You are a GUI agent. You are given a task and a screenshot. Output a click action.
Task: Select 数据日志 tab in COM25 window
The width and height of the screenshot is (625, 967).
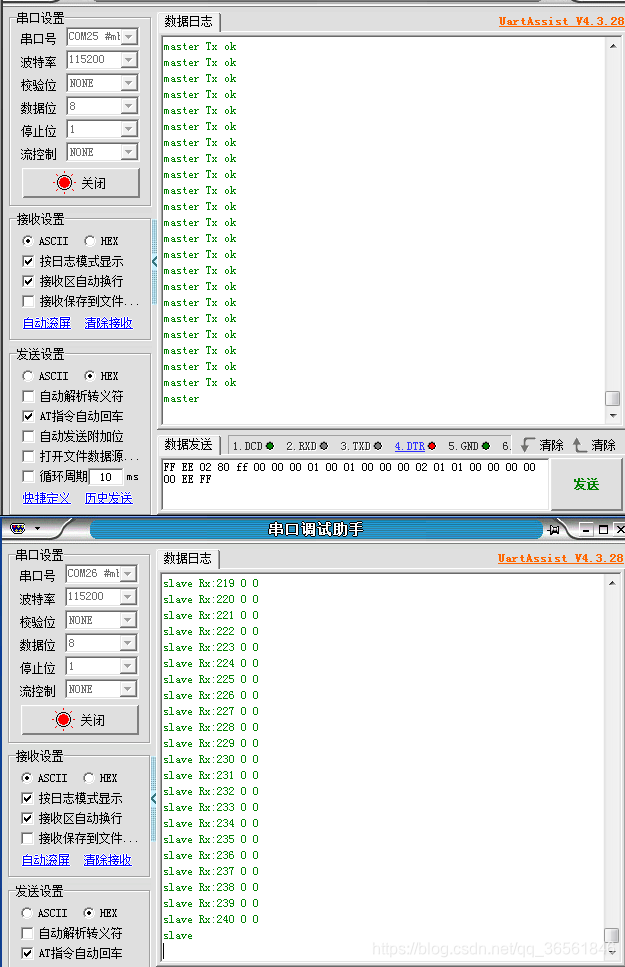pos(189,22)
